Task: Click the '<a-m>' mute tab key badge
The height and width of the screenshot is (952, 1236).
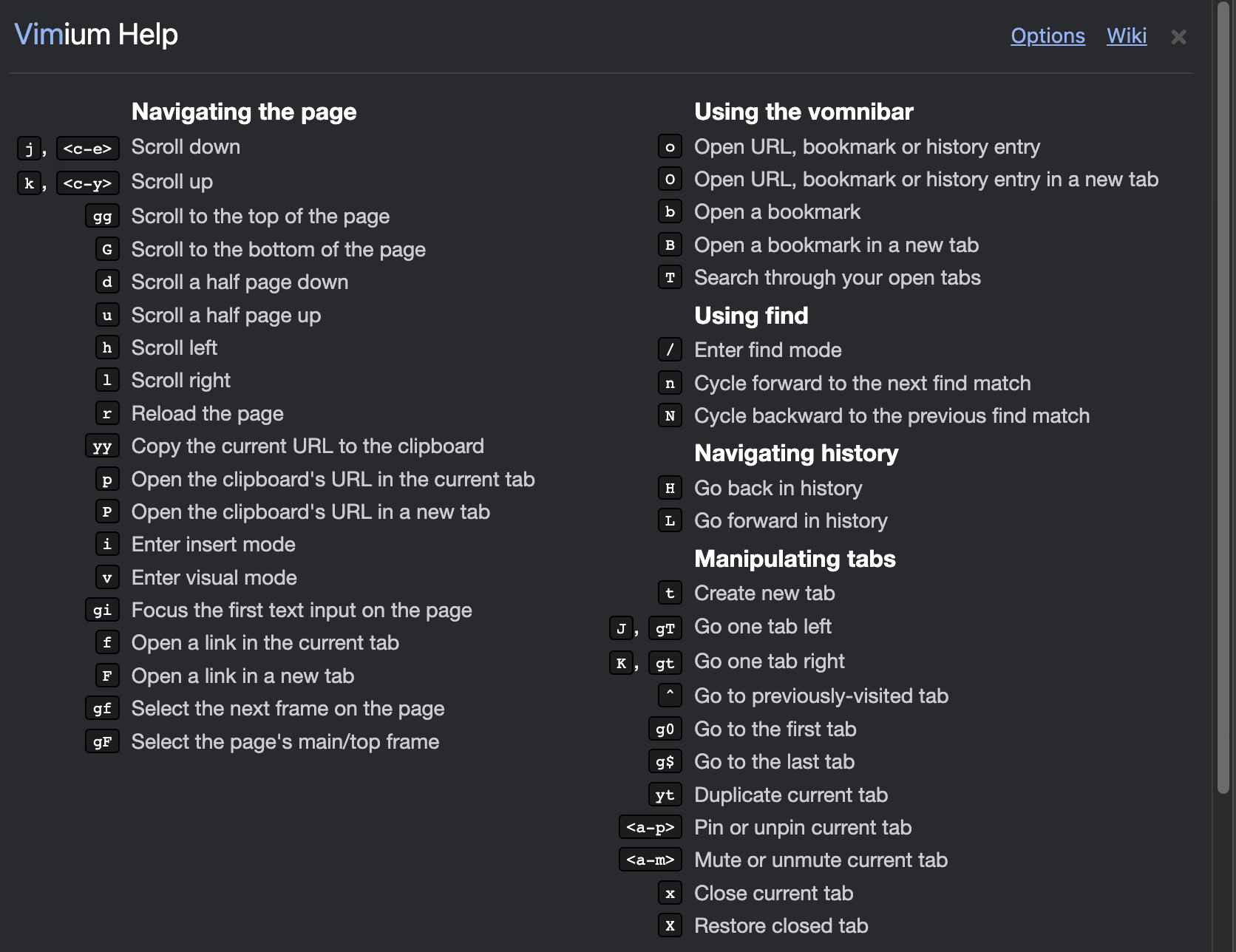Action: (650, 860)
